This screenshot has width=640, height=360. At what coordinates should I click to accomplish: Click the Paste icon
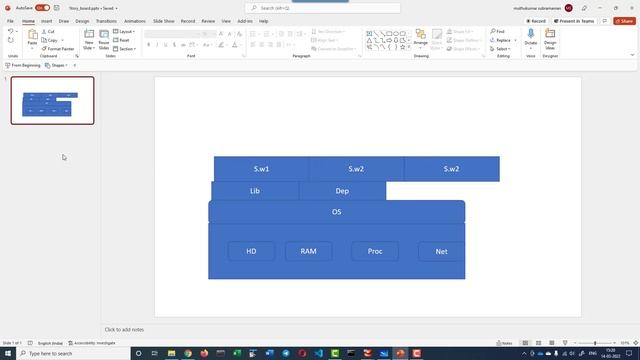click(33, 35)
